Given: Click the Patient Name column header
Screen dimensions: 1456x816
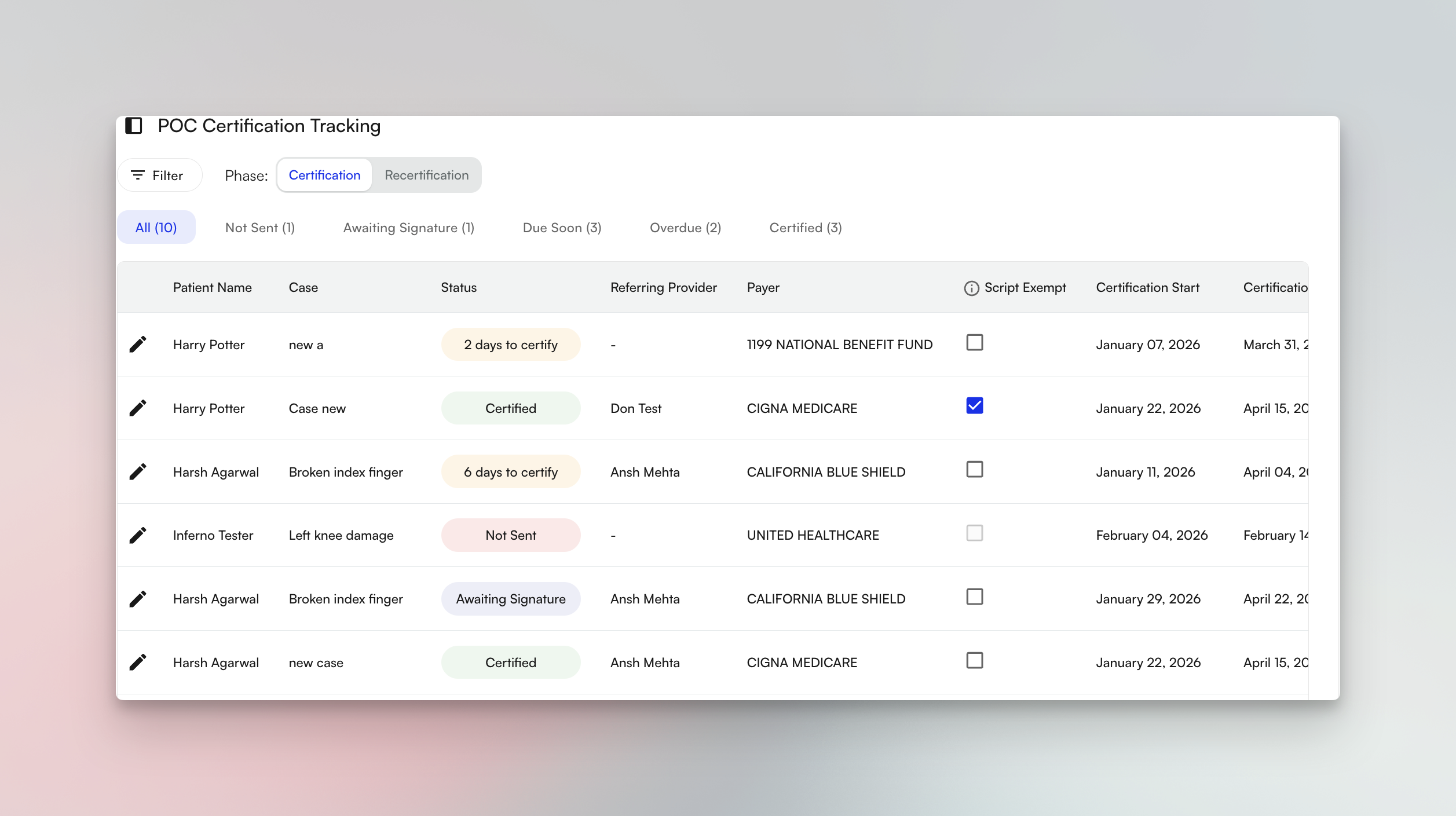Looking at the screenshot, I should pyautogui.click(x=212, y=287).
